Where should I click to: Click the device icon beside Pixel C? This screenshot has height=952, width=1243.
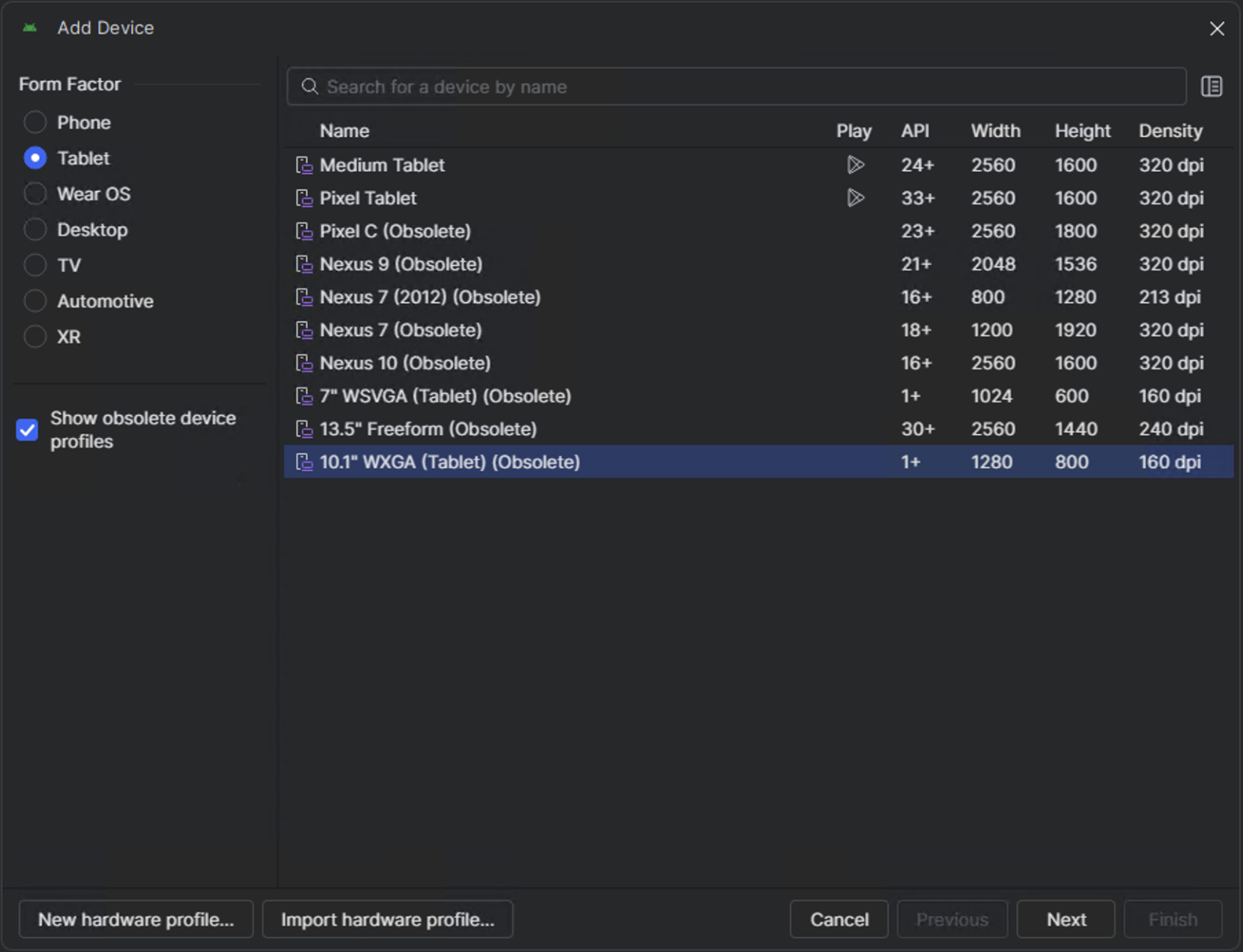click(305, 231)
